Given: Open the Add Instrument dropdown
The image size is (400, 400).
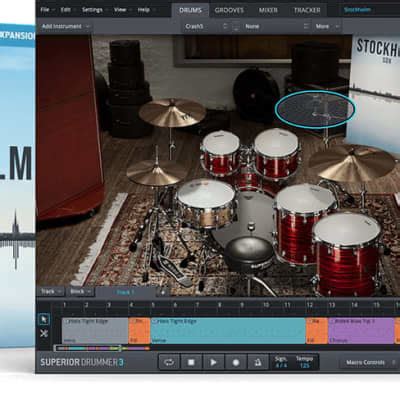Looking at the screenshot, I should tap(65, 26).
